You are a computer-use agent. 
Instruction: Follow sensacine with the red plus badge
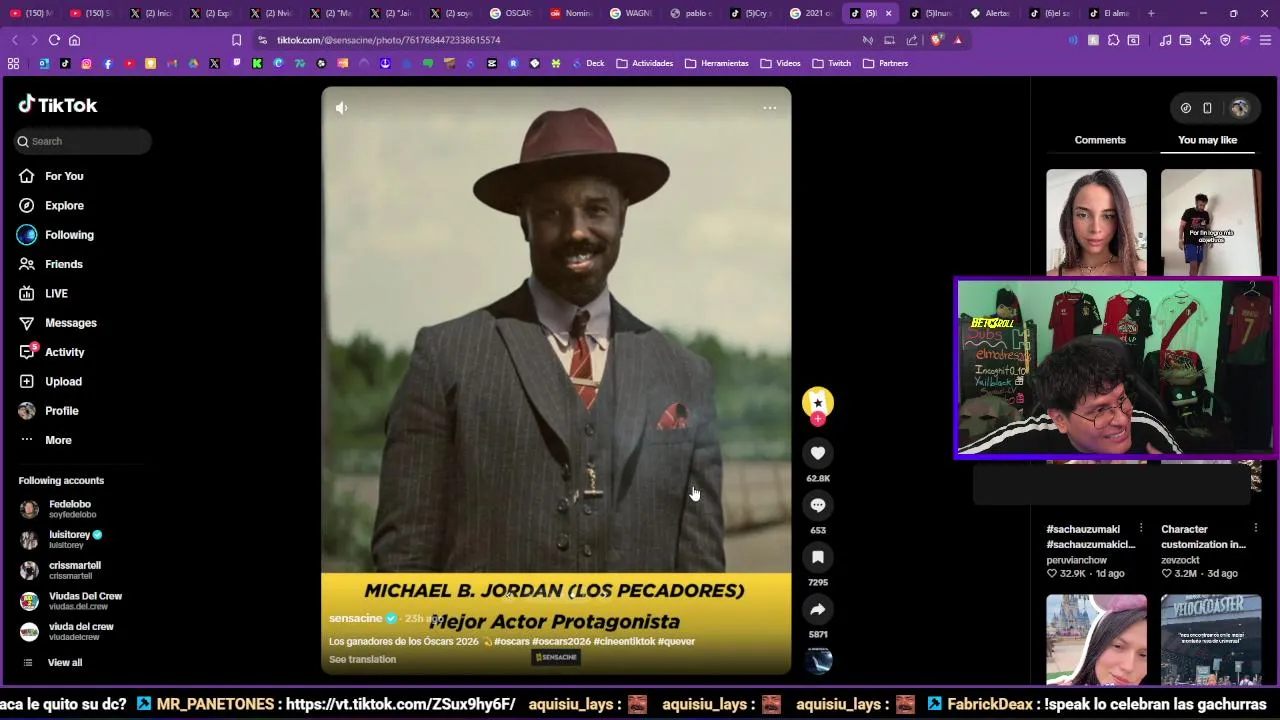coord(818,420)
